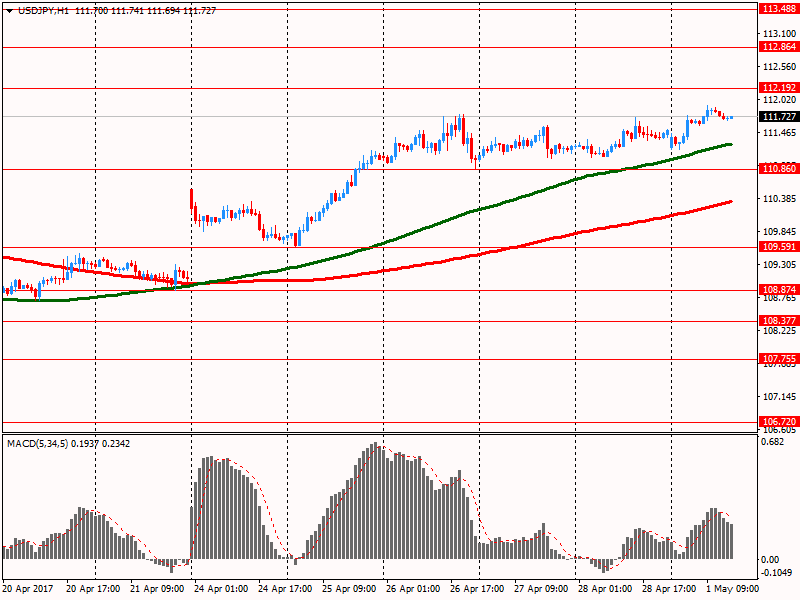The height and width of the screenshot is (600, 800).
Task: Select the MACD scale value 0.682
Action: (x=772, y=442)
